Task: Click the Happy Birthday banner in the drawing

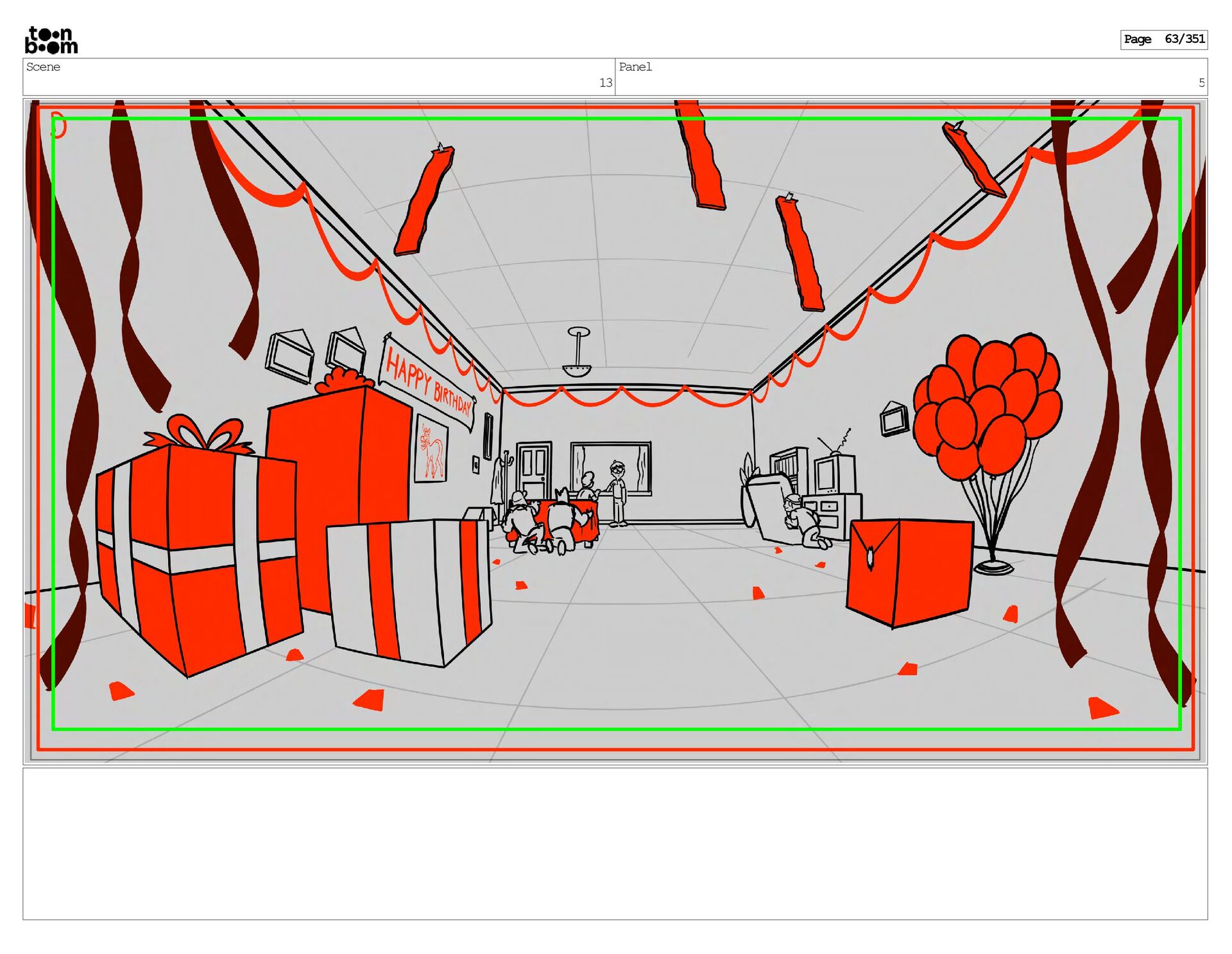Action: [x=428, y=384]
